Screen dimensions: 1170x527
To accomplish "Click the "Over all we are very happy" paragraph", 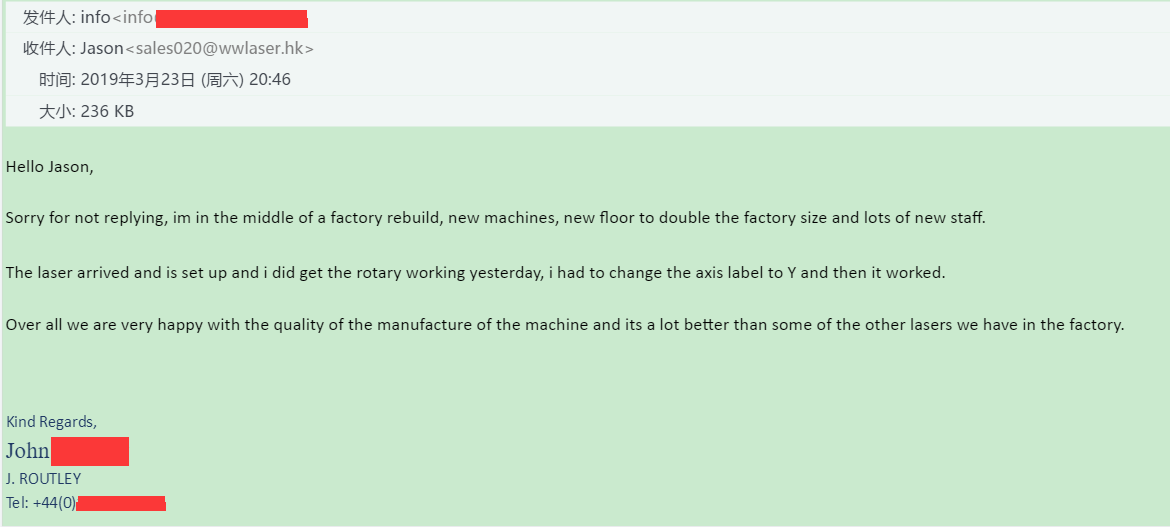I will coord(564,325).
